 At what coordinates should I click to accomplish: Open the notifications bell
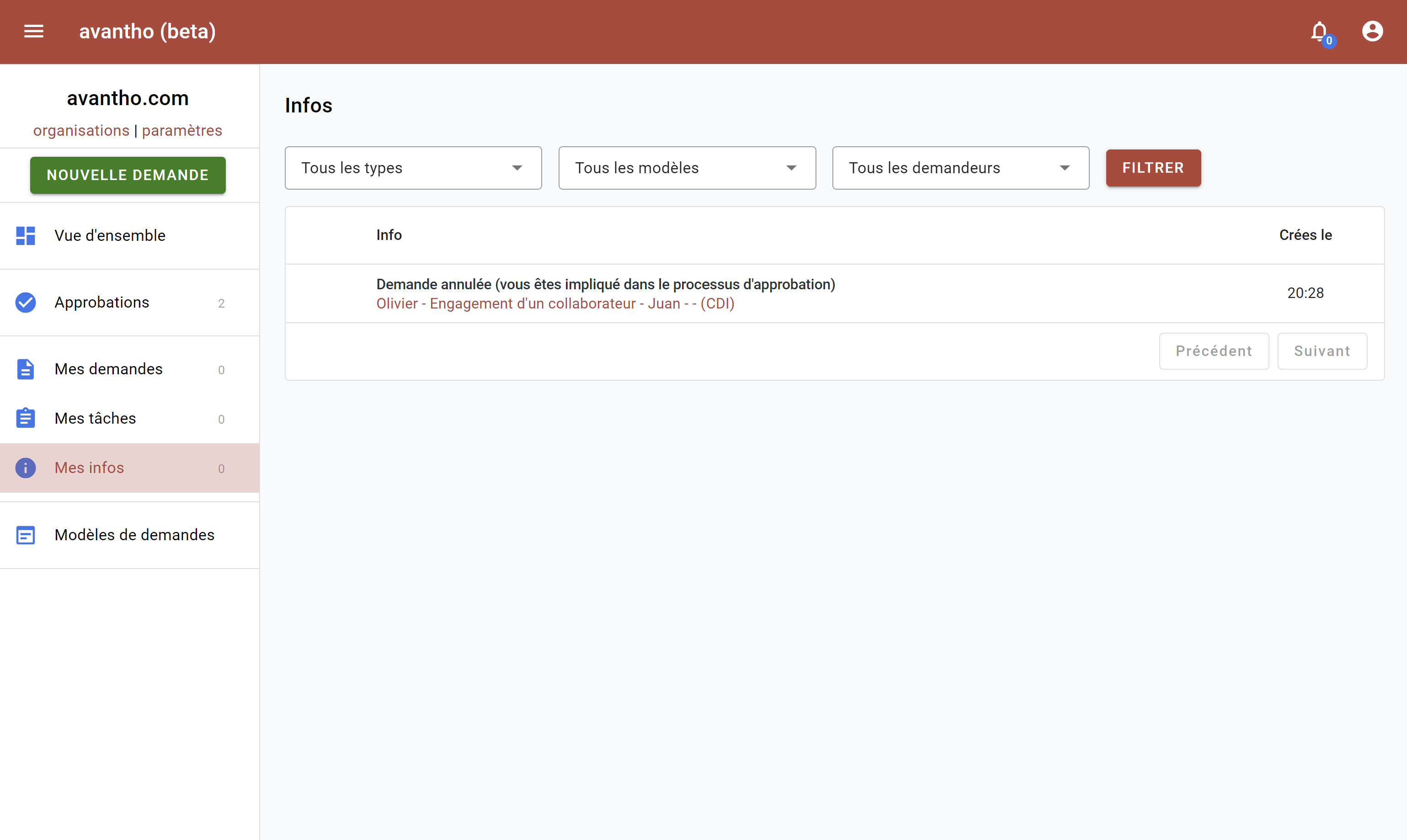tap(1320, 32)
